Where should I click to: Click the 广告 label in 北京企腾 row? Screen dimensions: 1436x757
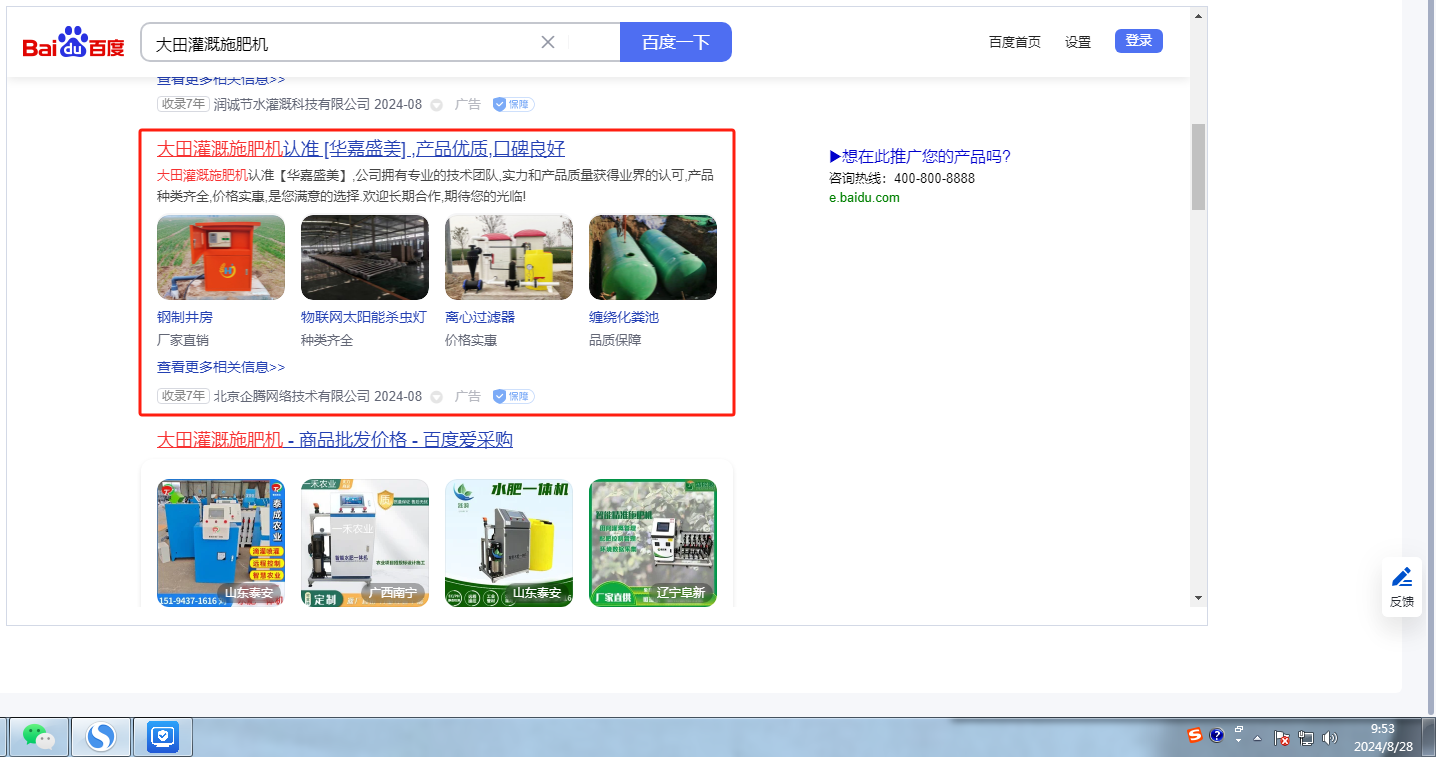coord(468,396)
